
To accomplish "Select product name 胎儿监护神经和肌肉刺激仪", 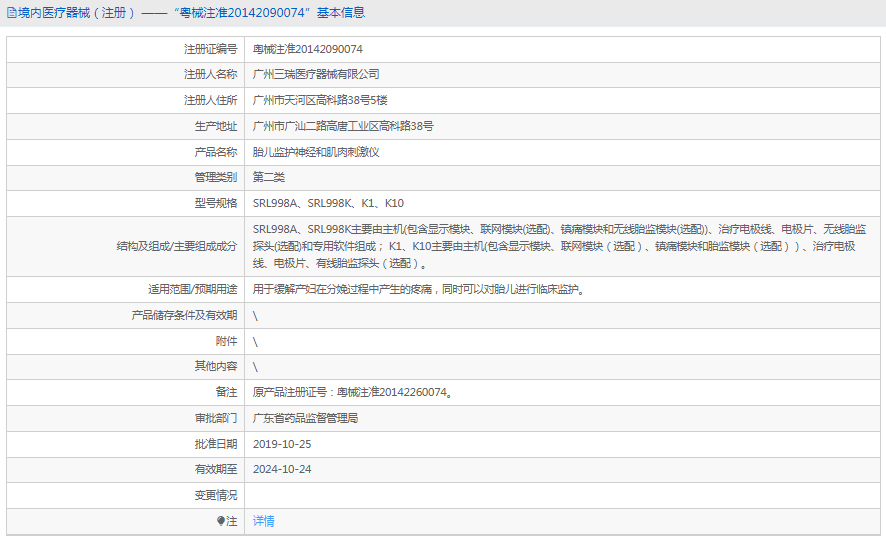I will (316, 152).
